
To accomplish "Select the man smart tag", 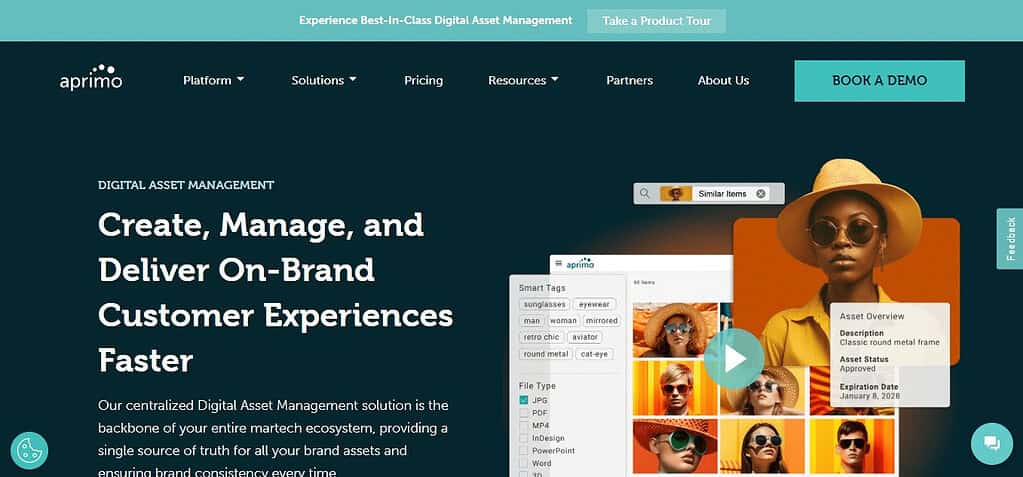I will tap(532, 321).
